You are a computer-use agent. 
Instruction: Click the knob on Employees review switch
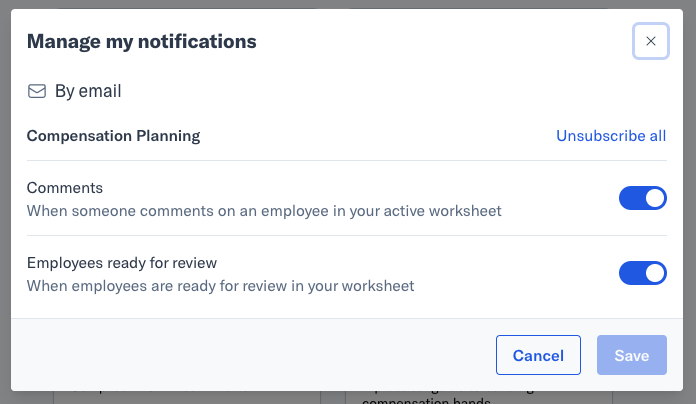click(655, 273)
